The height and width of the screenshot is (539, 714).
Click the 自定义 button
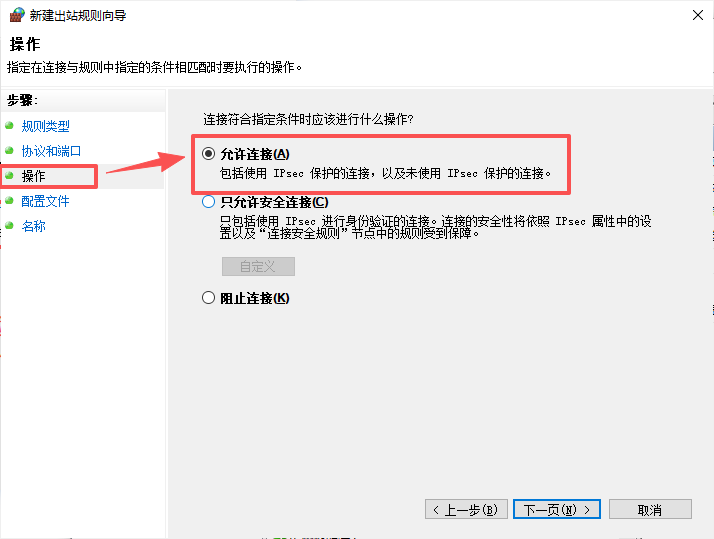coord(258,266)
